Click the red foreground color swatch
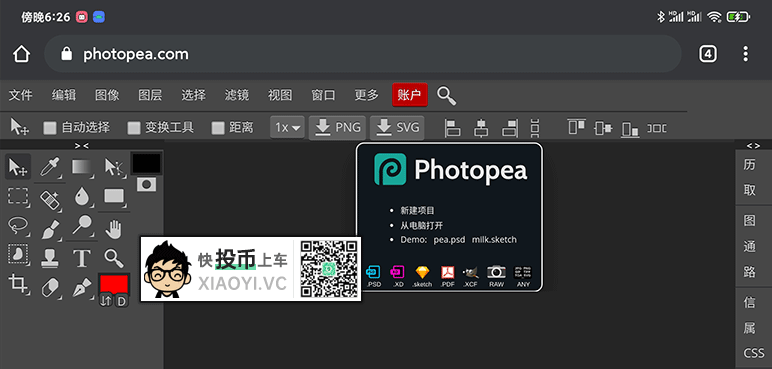The height and width of the screenshot is (369, 772). [114, 283]
